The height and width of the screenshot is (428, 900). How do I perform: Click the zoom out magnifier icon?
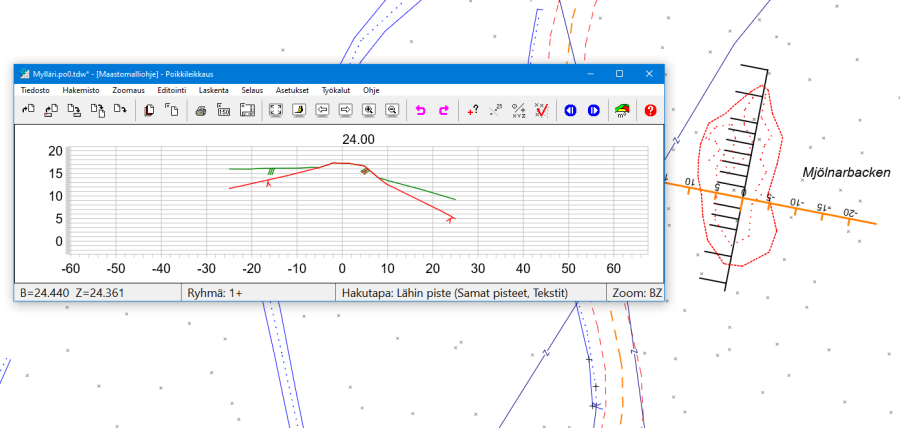(392, 110)
